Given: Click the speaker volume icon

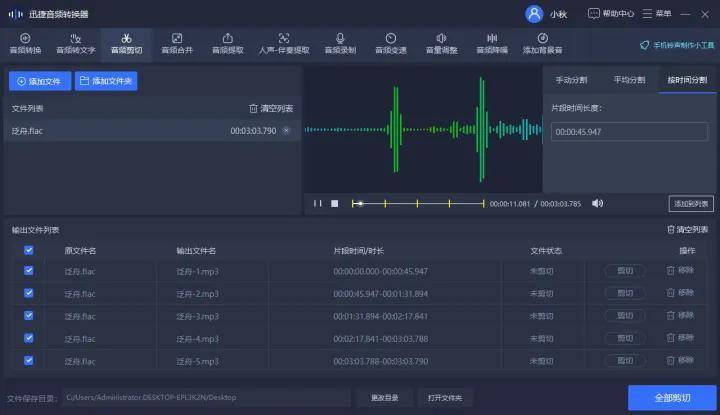Looking at the screenshot, I should point(597,203).
